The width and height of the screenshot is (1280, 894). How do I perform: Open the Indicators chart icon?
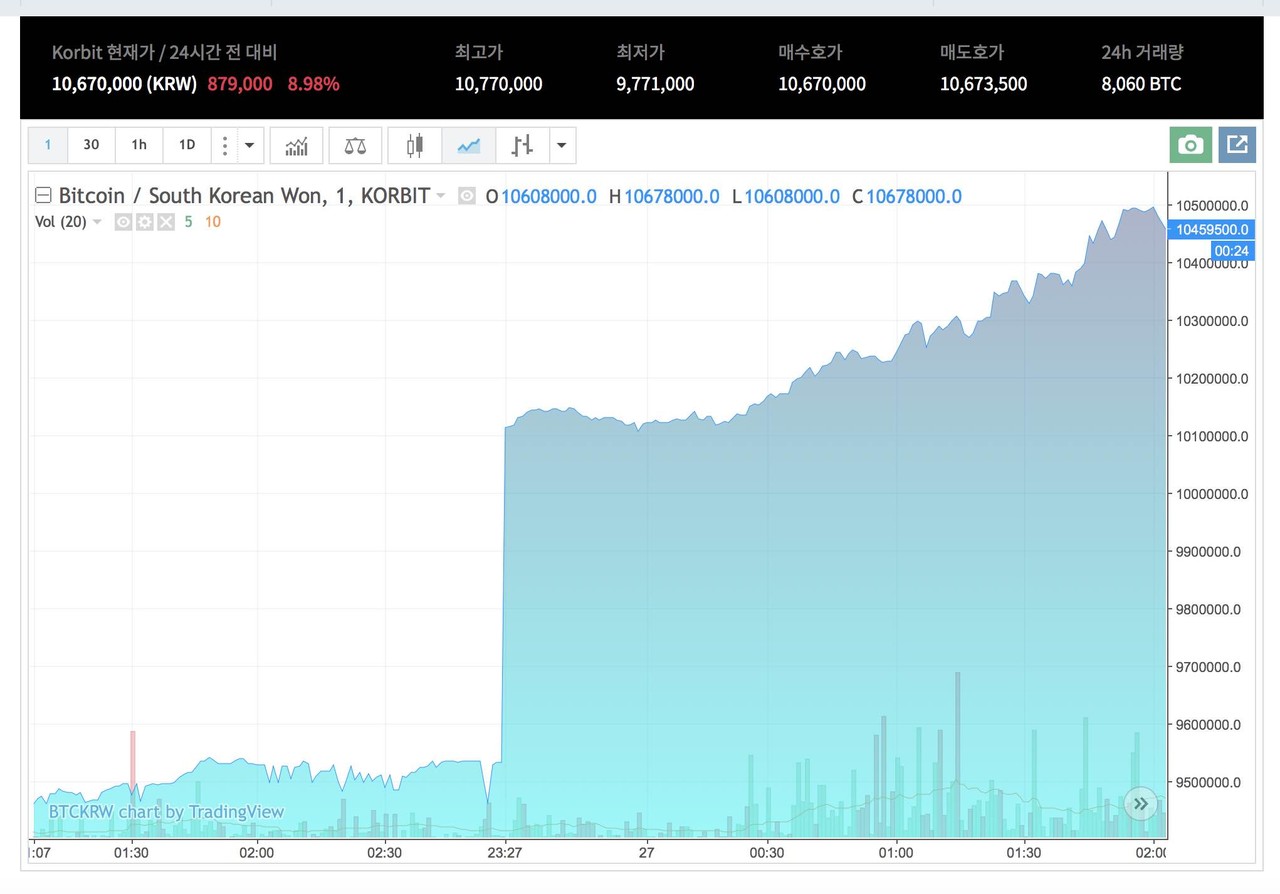tap(296, 146)
